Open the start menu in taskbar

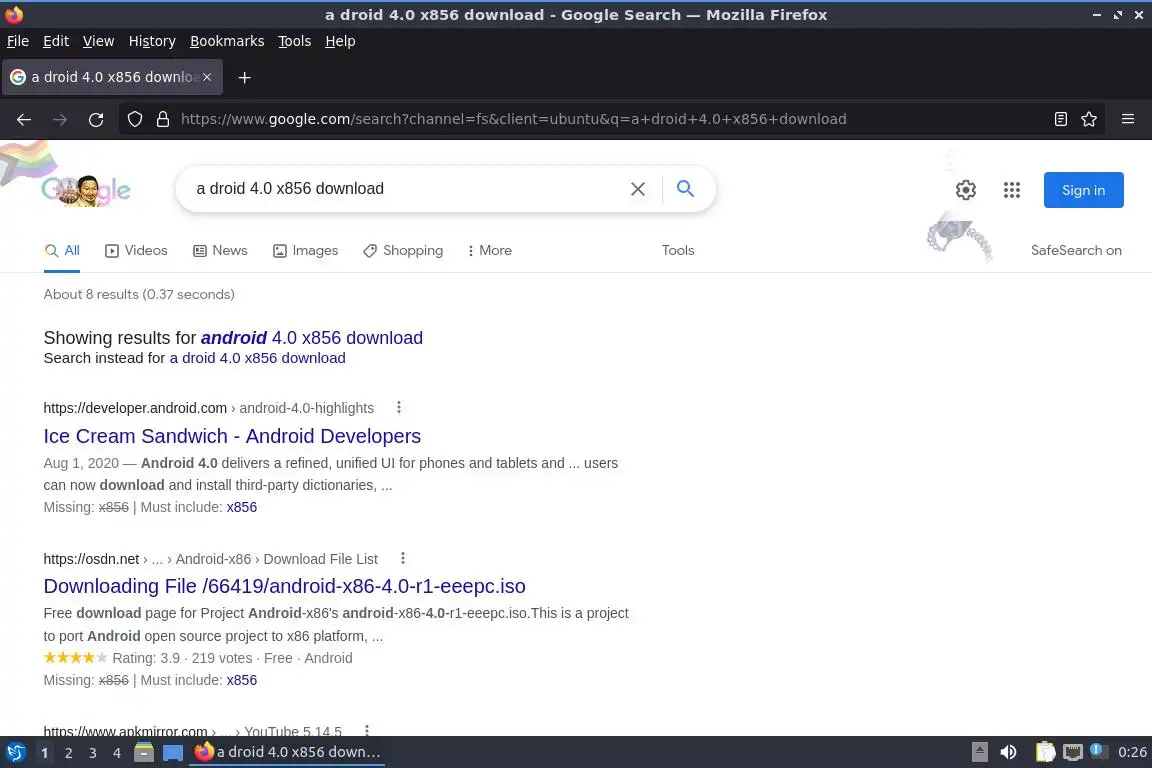coord(15,752)
